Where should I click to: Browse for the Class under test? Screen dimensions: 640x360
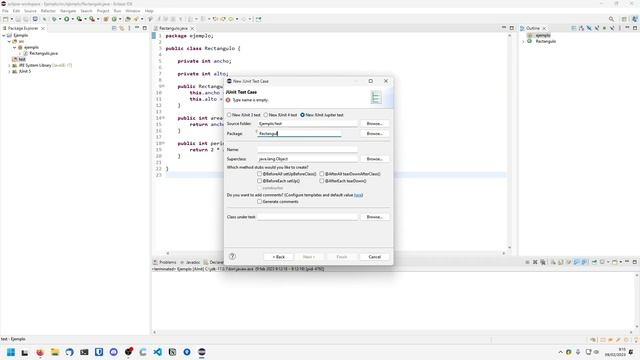coord(374,217)
